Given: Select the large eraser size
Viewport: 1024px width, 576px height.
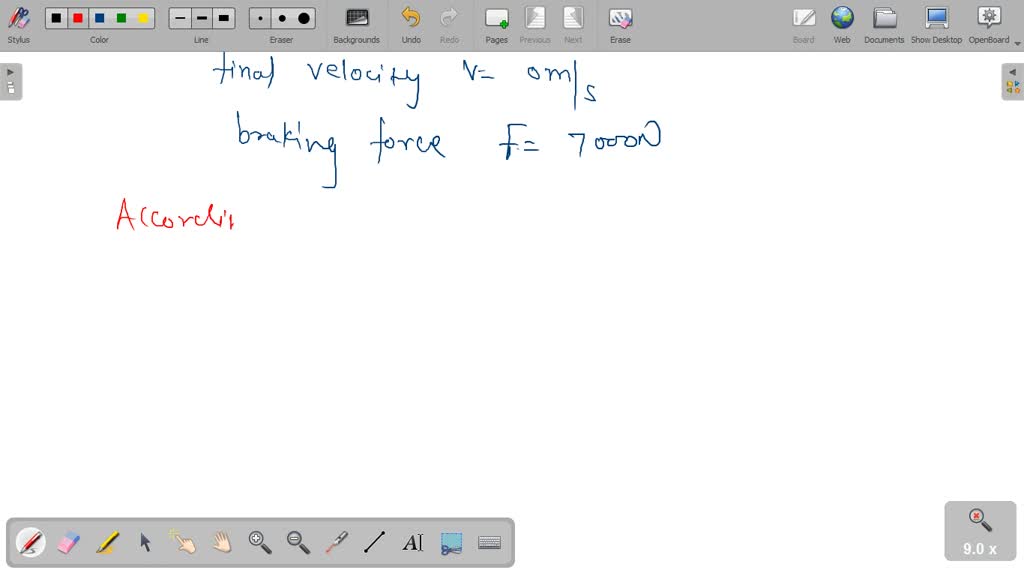Looking at the screenshot, I should 304,18.
